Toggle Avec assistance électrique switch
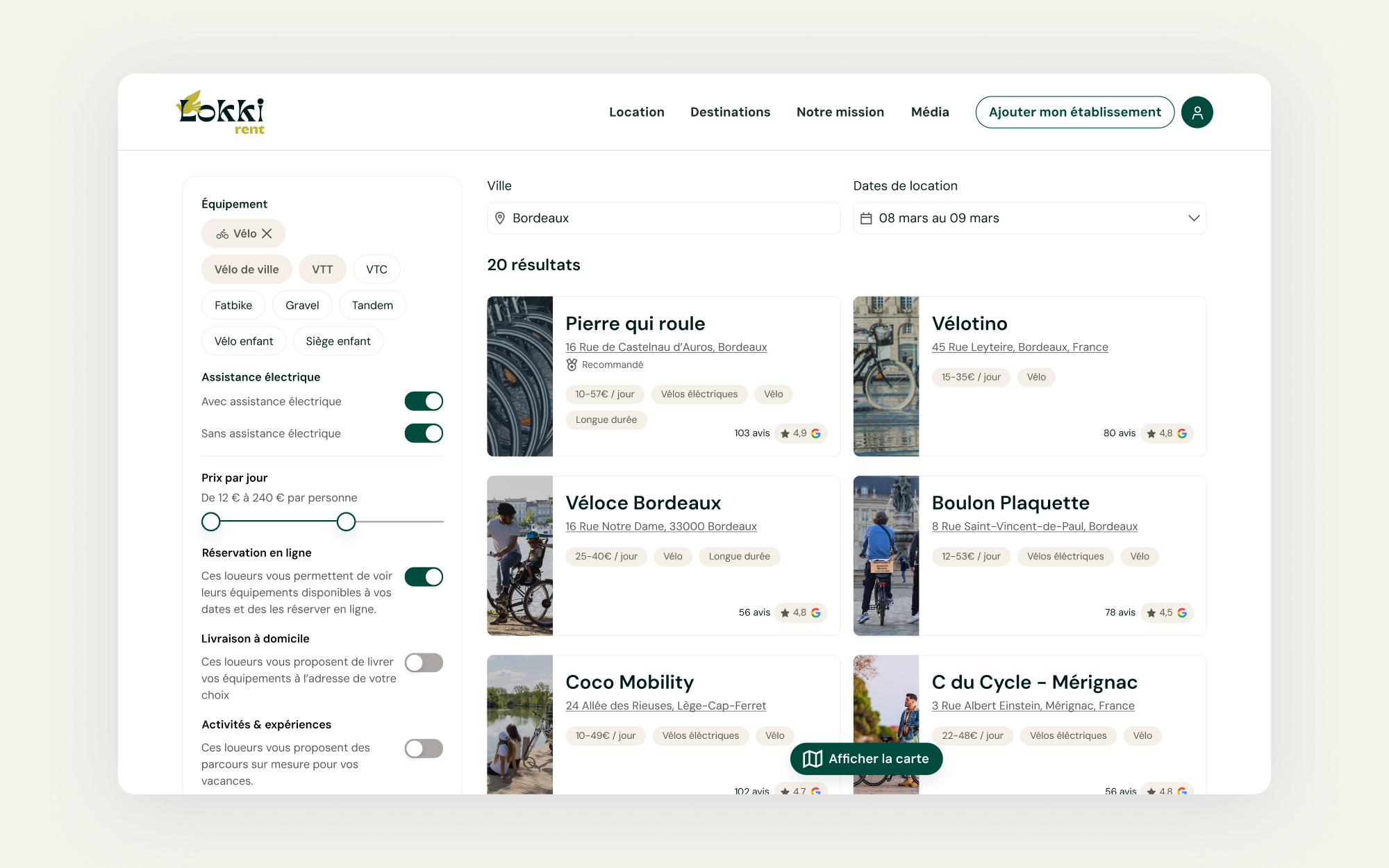The image size is (1389, 868). click(424, 401)
